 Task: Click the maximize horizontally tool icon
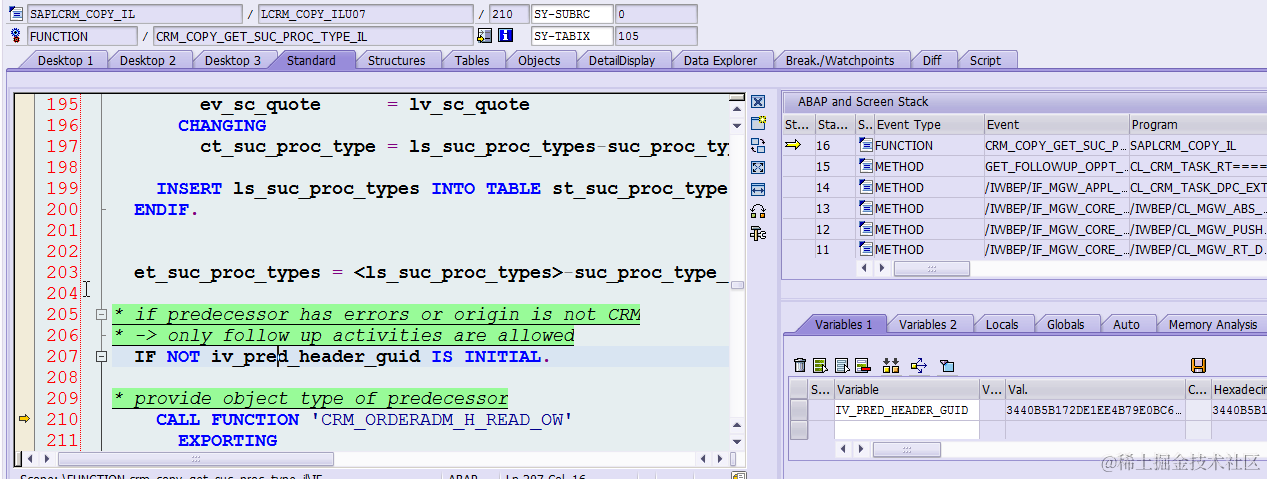(758, 189)
